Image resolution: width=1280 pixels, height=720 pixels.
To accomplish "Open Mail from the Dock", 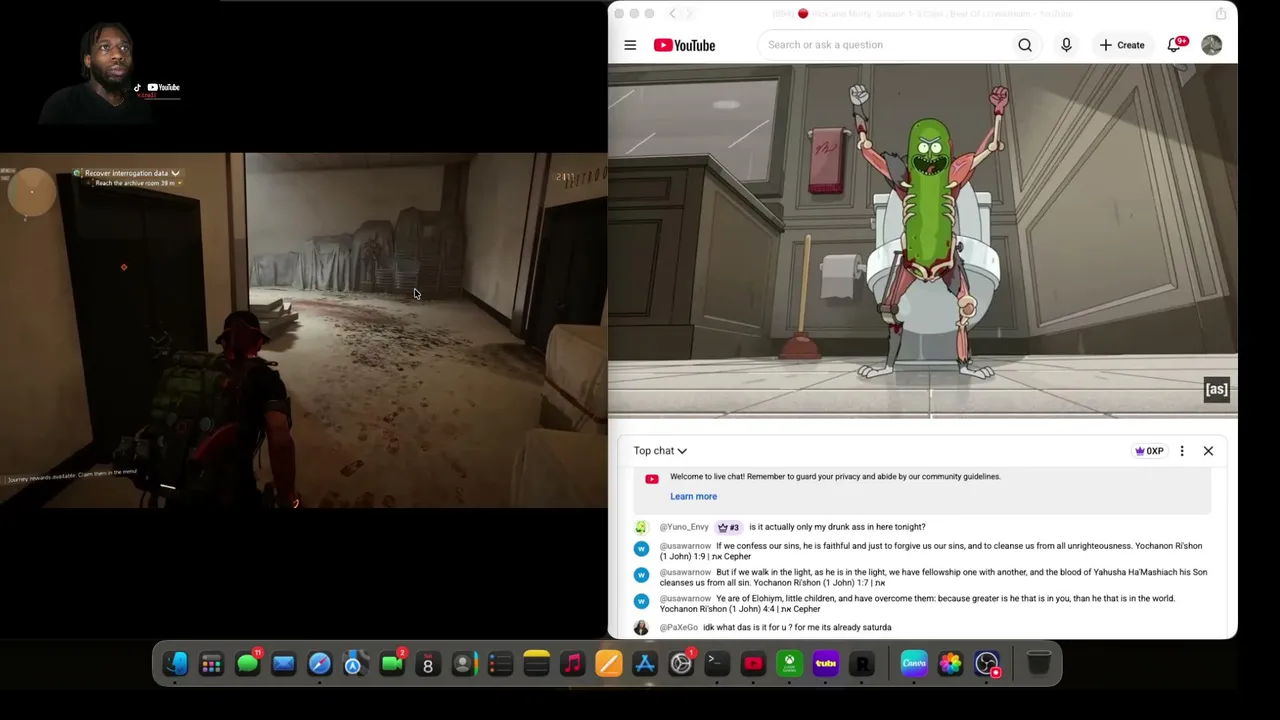I will coord(283,664).
